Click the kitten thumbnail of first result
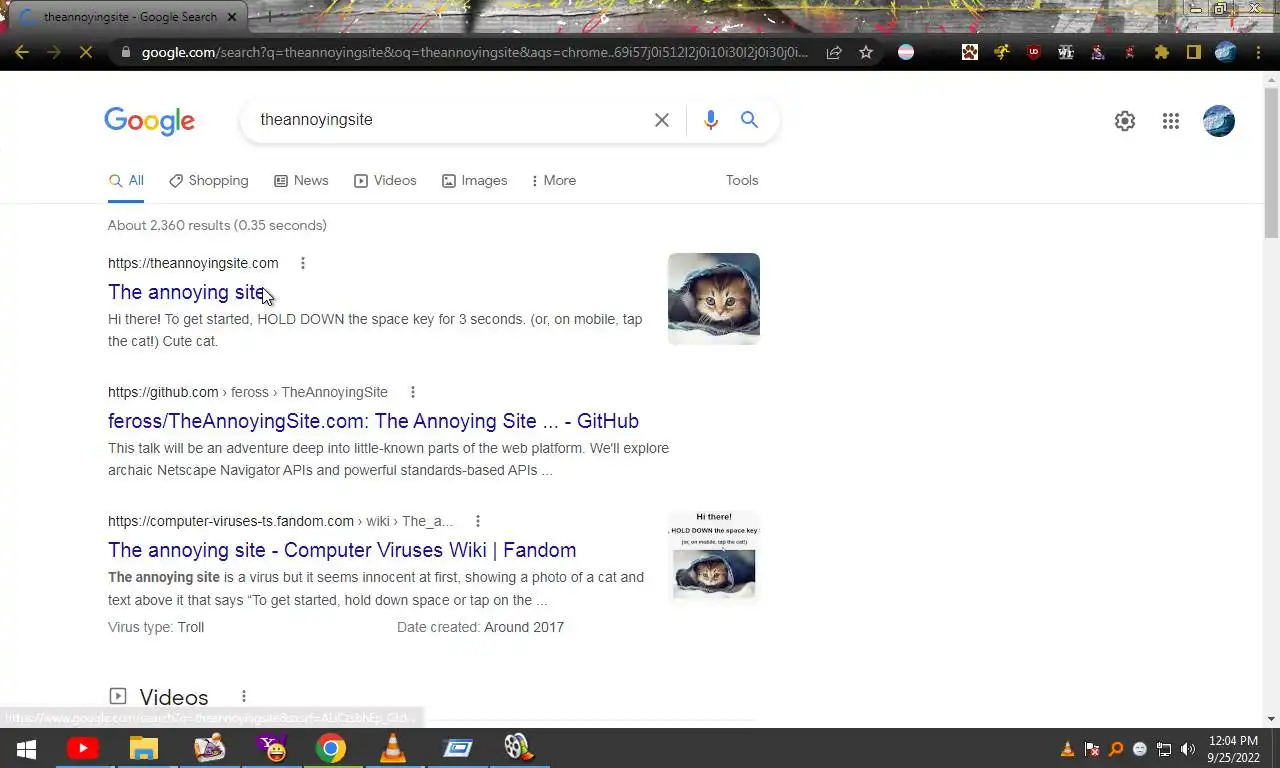The image size is (1280, 768). pyautogui.click(x=714, y=299)
